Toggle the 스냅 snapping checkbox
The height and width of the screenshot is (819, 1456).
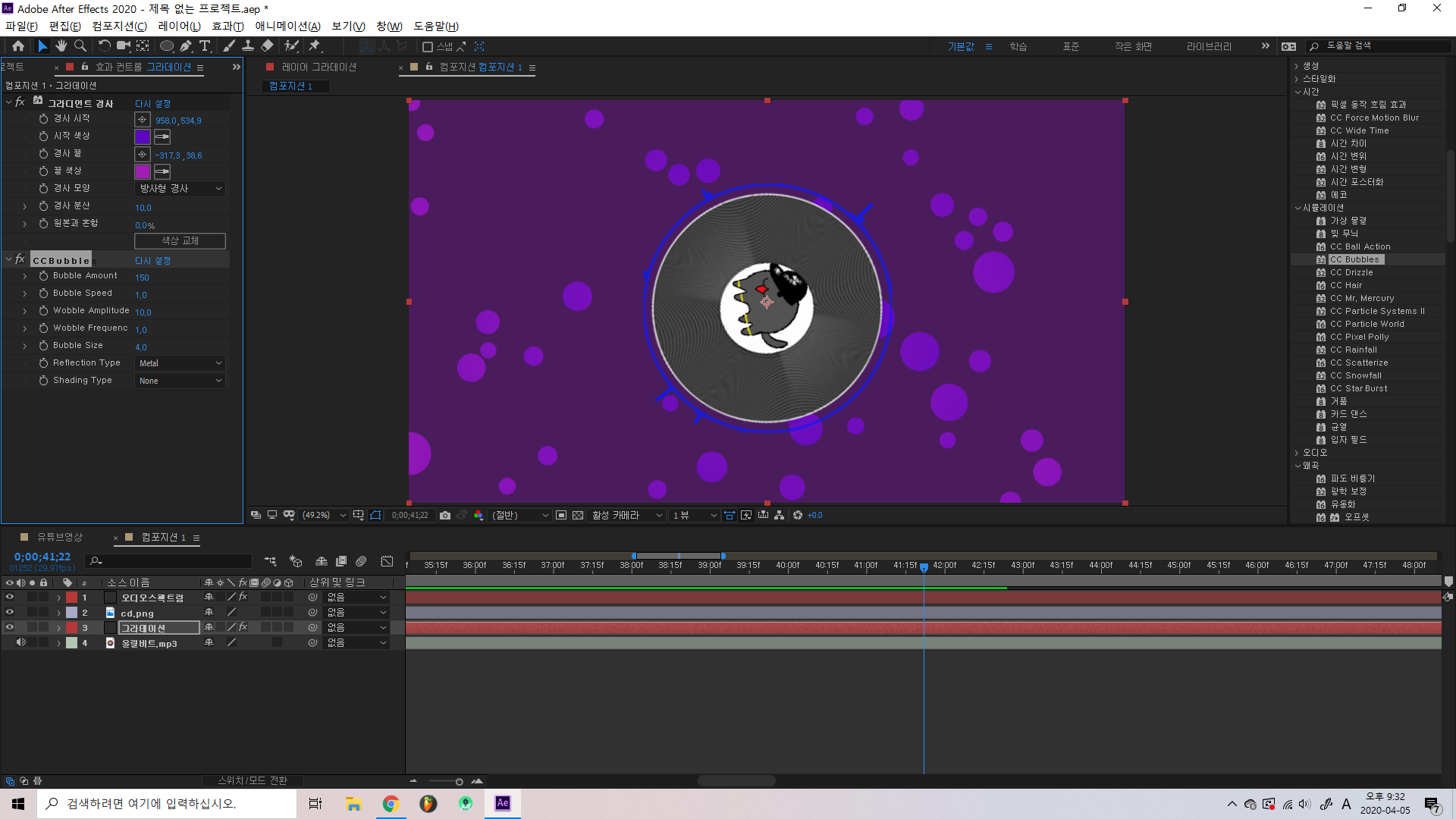coord(428,47)
